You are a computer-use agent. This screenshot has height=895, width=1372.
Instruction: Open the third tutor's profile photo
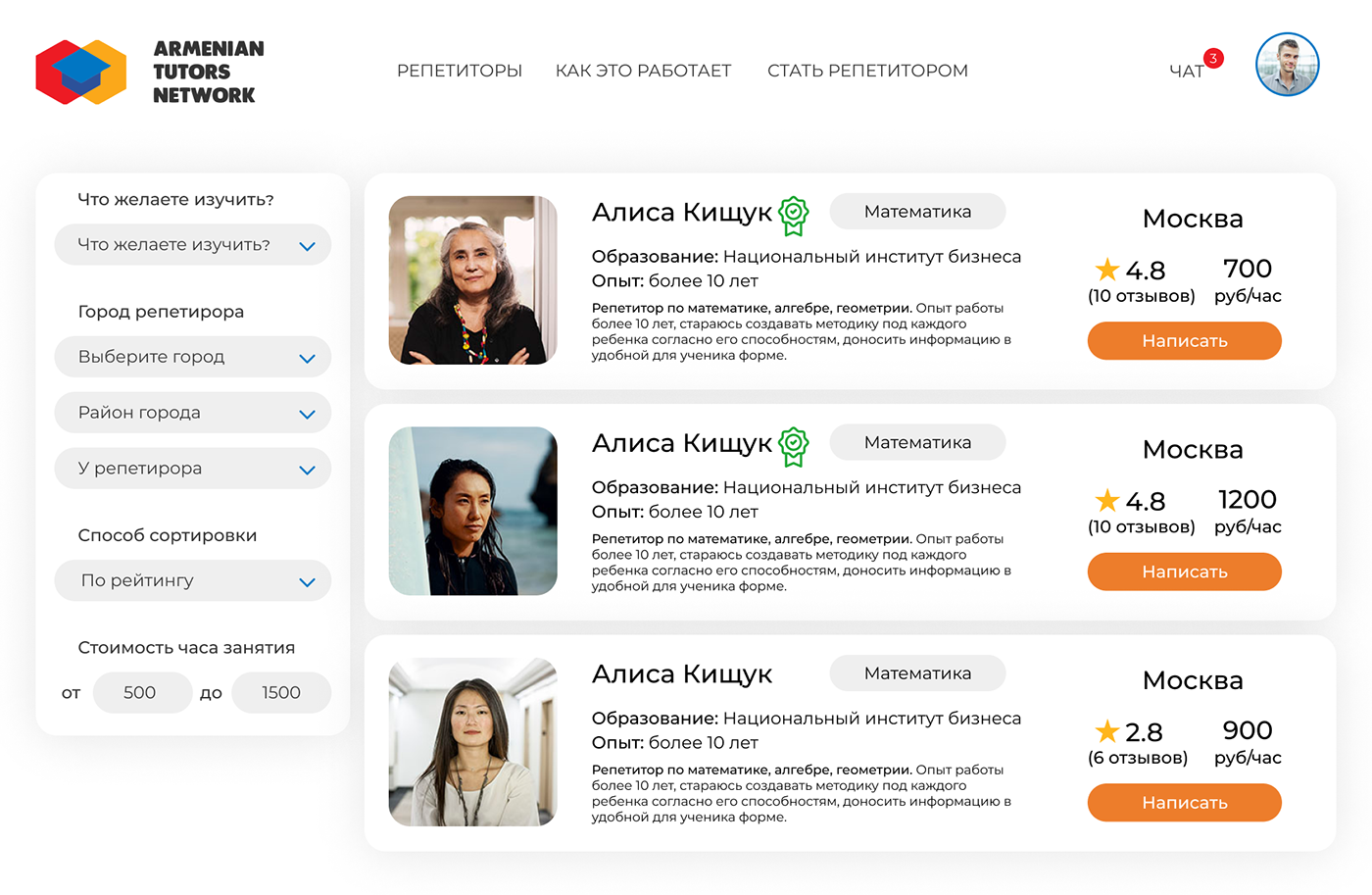[472, 742]
